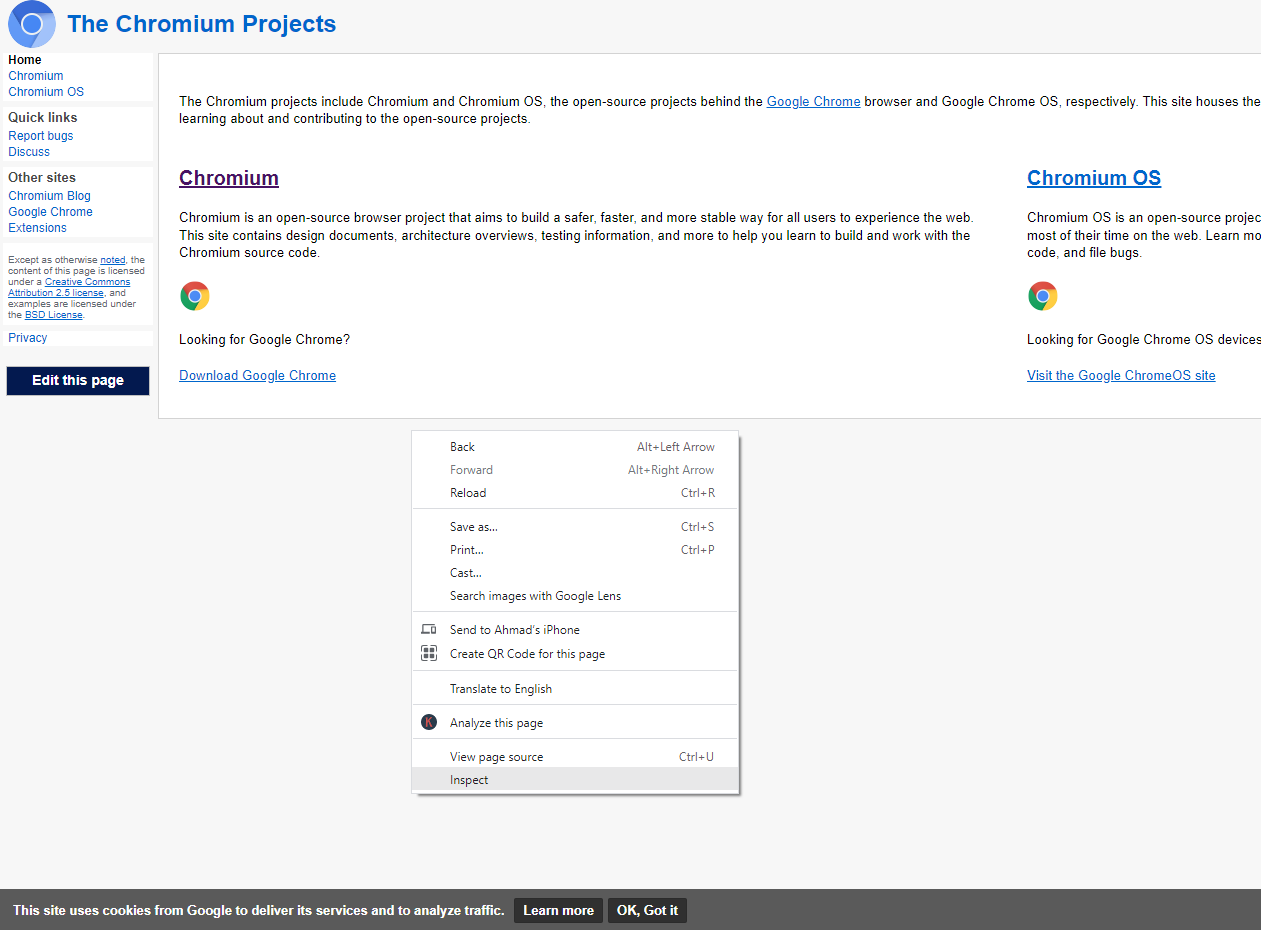Open Report bugs under Quick links
The height and width of the screenshot is (930, 1261).
point(40,135)
